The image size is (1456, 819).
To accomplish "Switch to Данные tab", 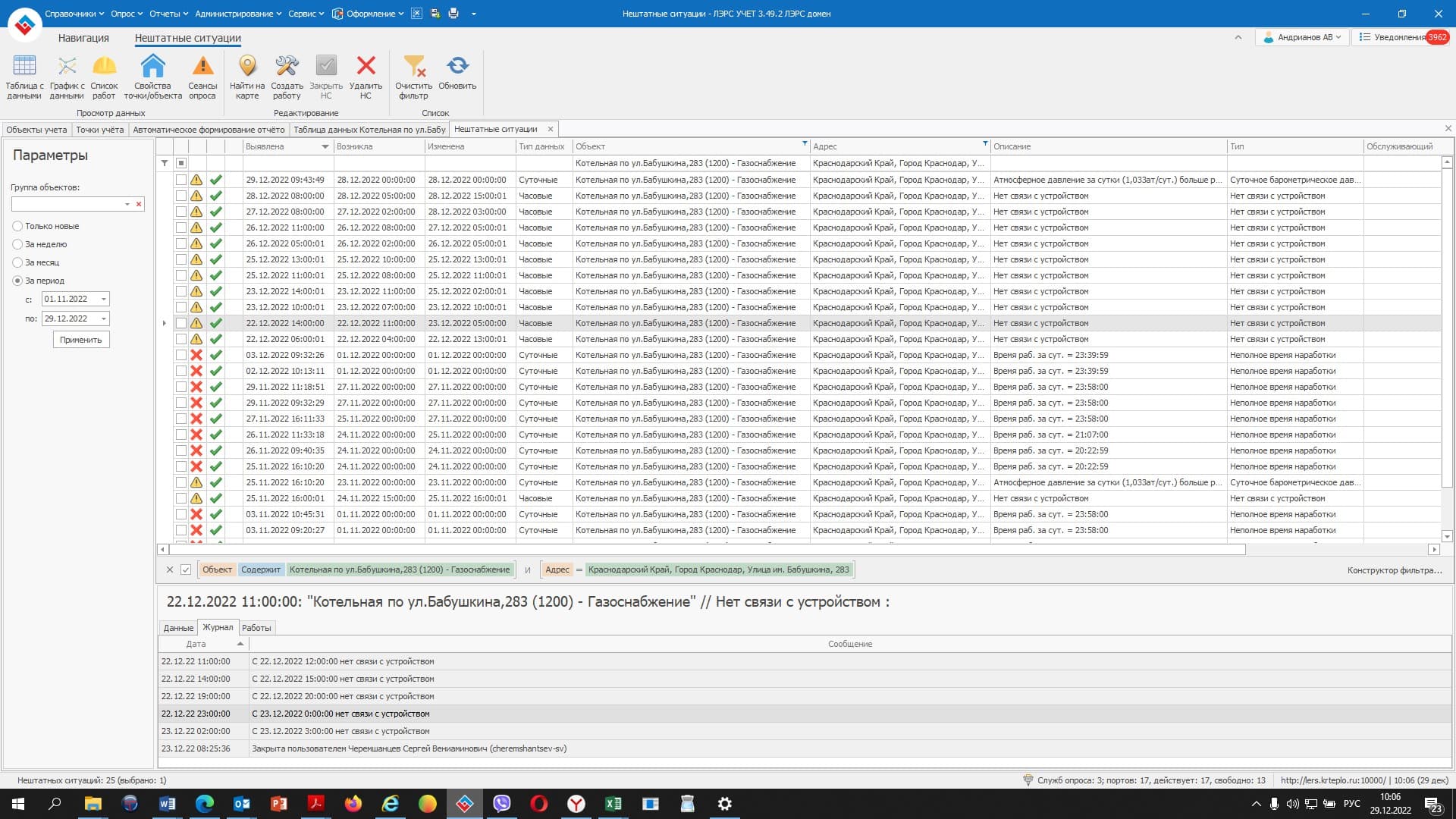I will 178,628.
